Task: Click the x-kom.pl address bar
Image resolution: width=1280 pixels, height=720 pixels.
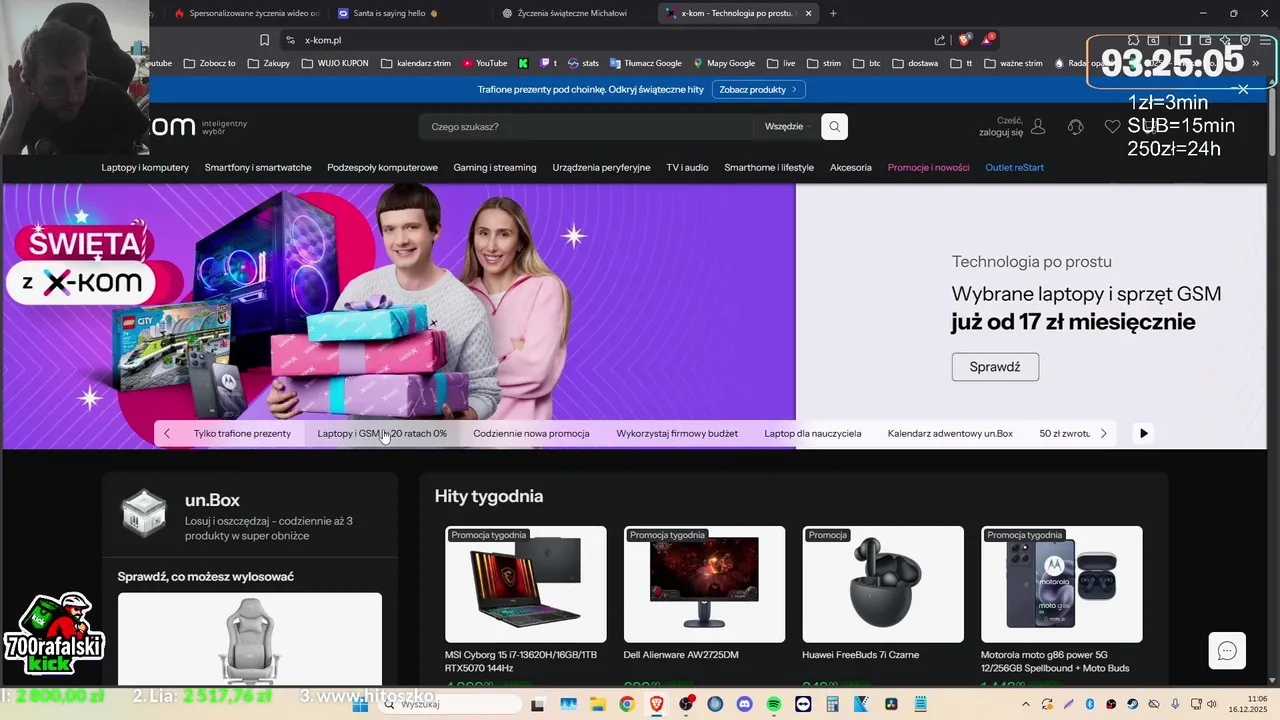Action: coord(600,40)
